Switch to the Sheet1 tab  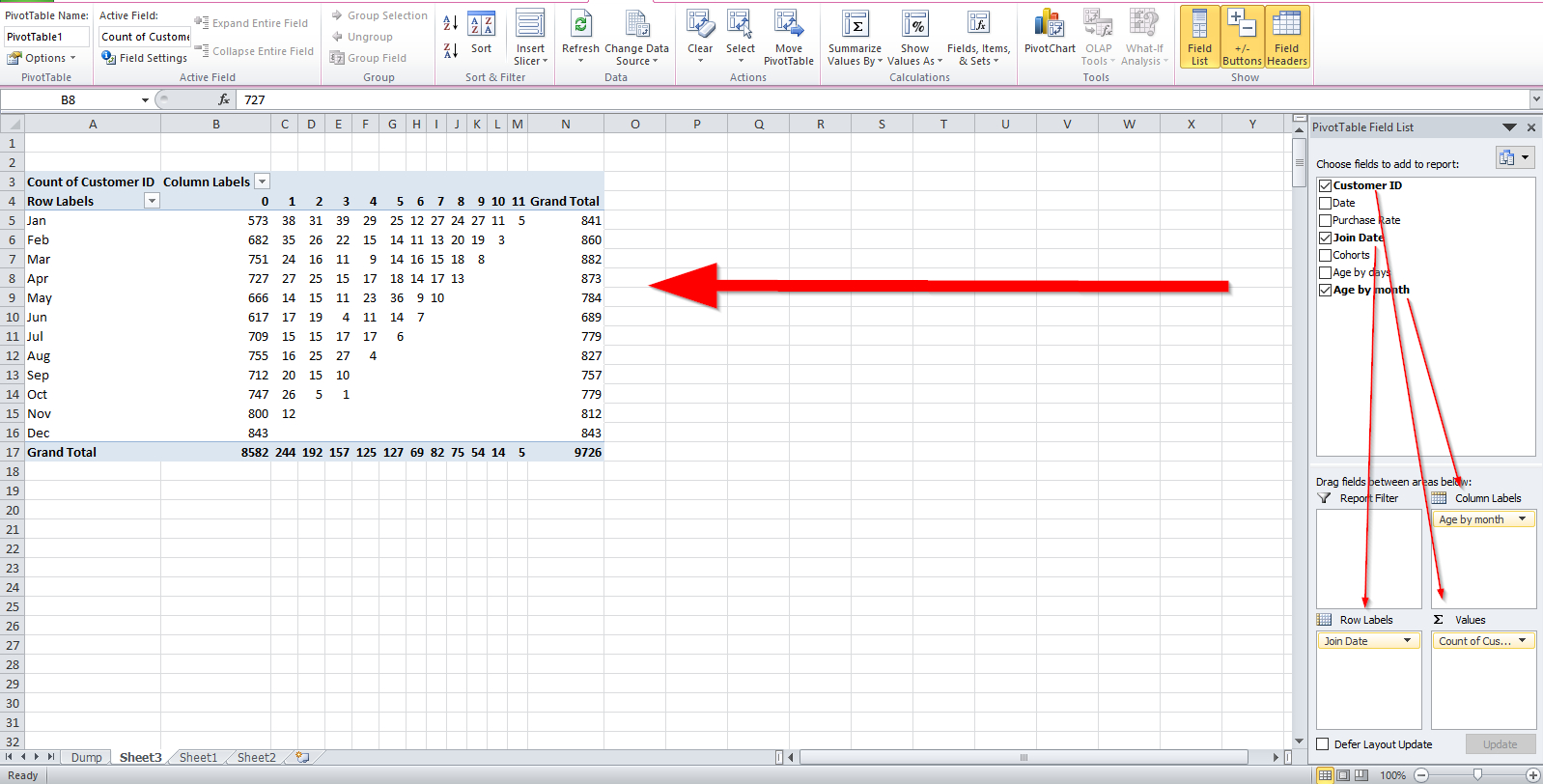tap(198, 758)
